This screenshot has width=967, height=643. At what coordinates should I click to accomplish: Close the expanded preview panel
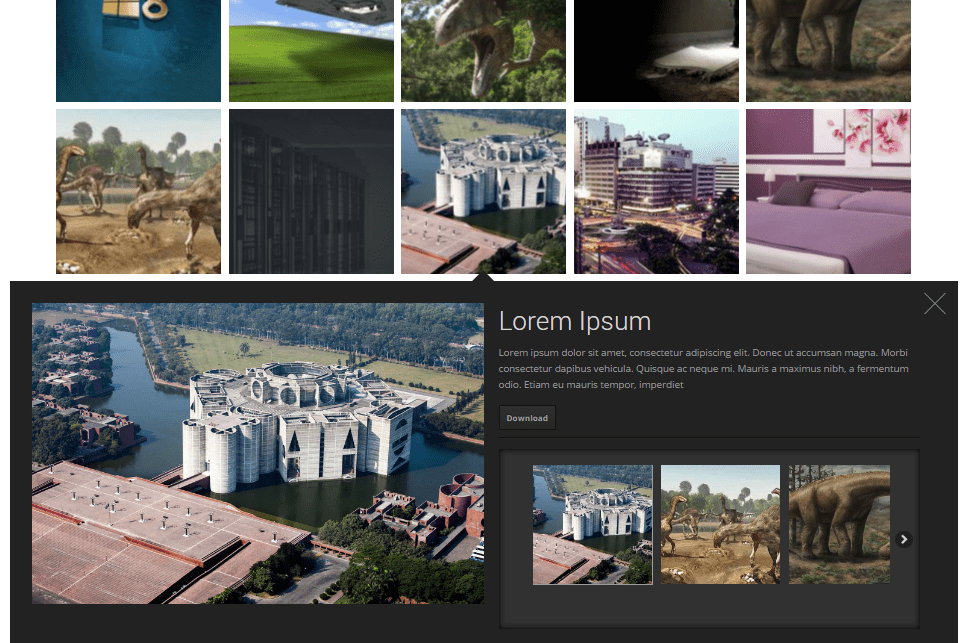click(x=934, y=303)
